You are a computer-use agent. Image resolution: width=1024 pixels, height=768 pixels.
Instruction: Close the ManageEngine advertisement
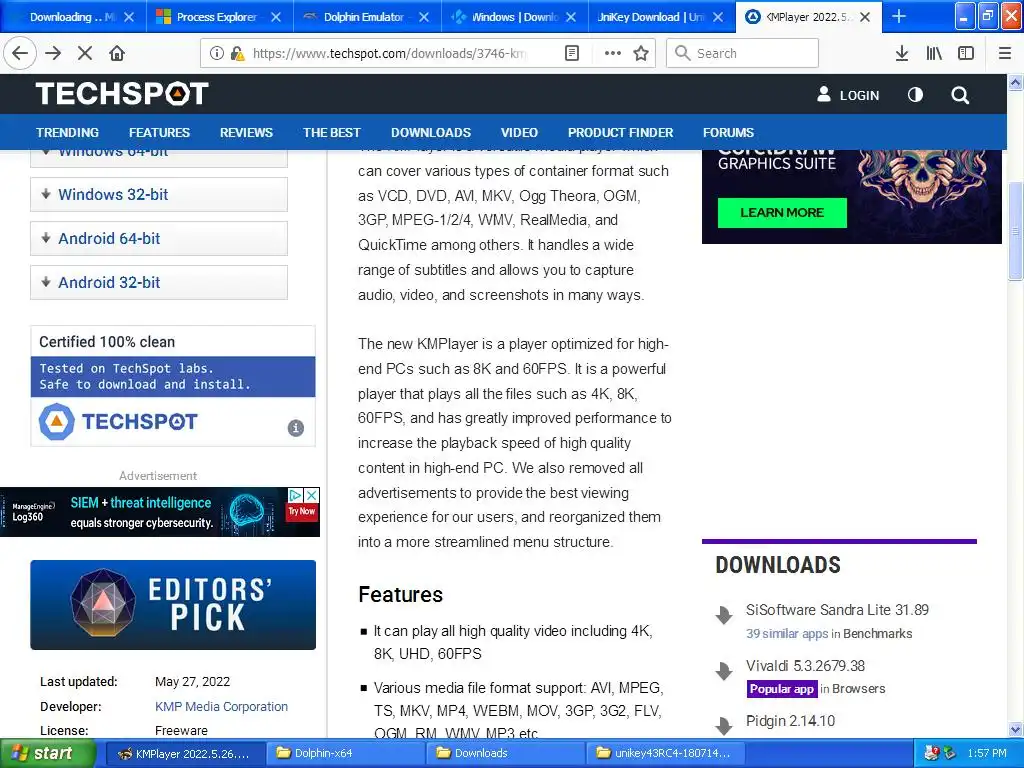click(x=312, y=495)
